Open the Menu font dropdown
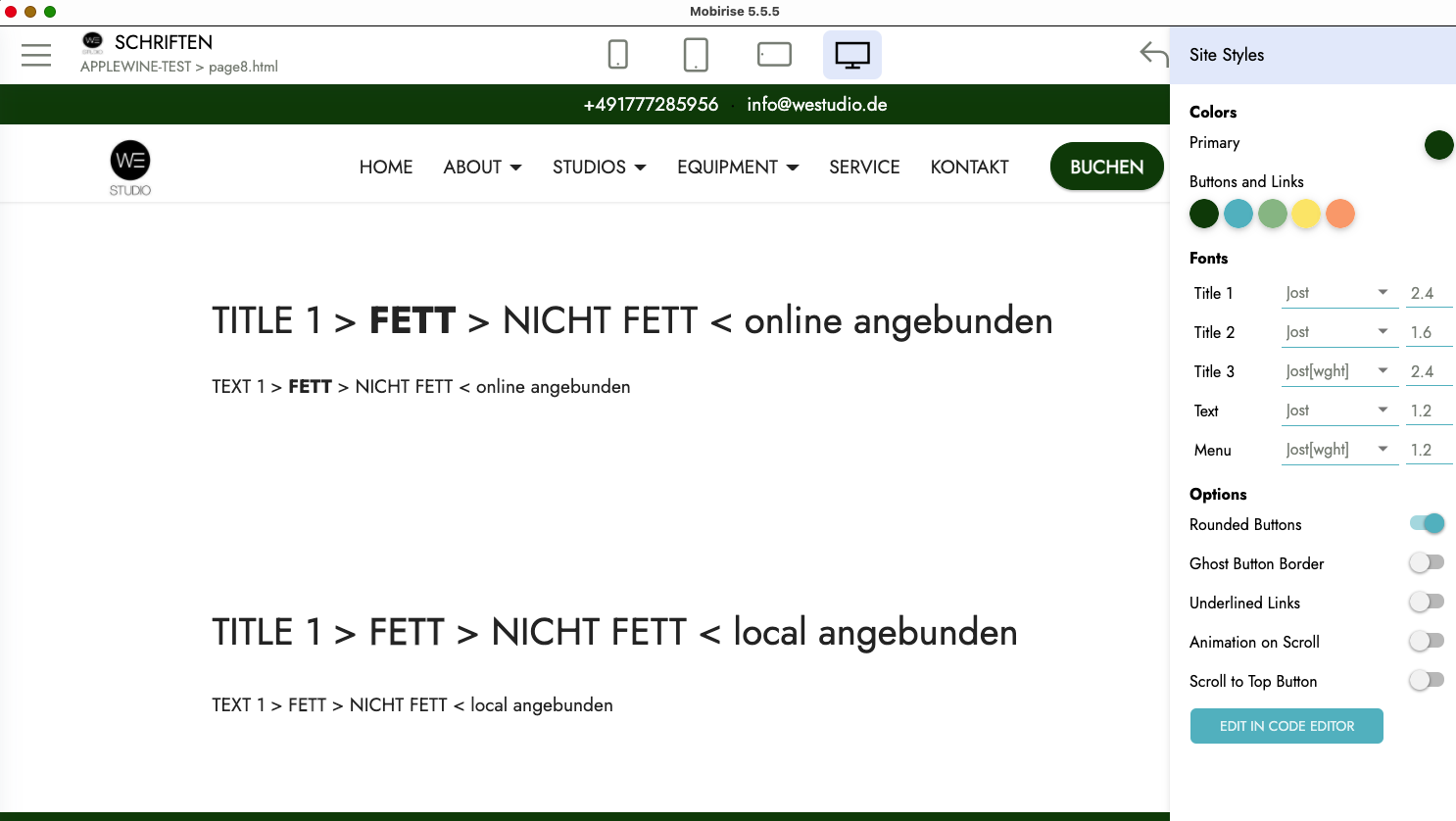 coord(1338,450)
